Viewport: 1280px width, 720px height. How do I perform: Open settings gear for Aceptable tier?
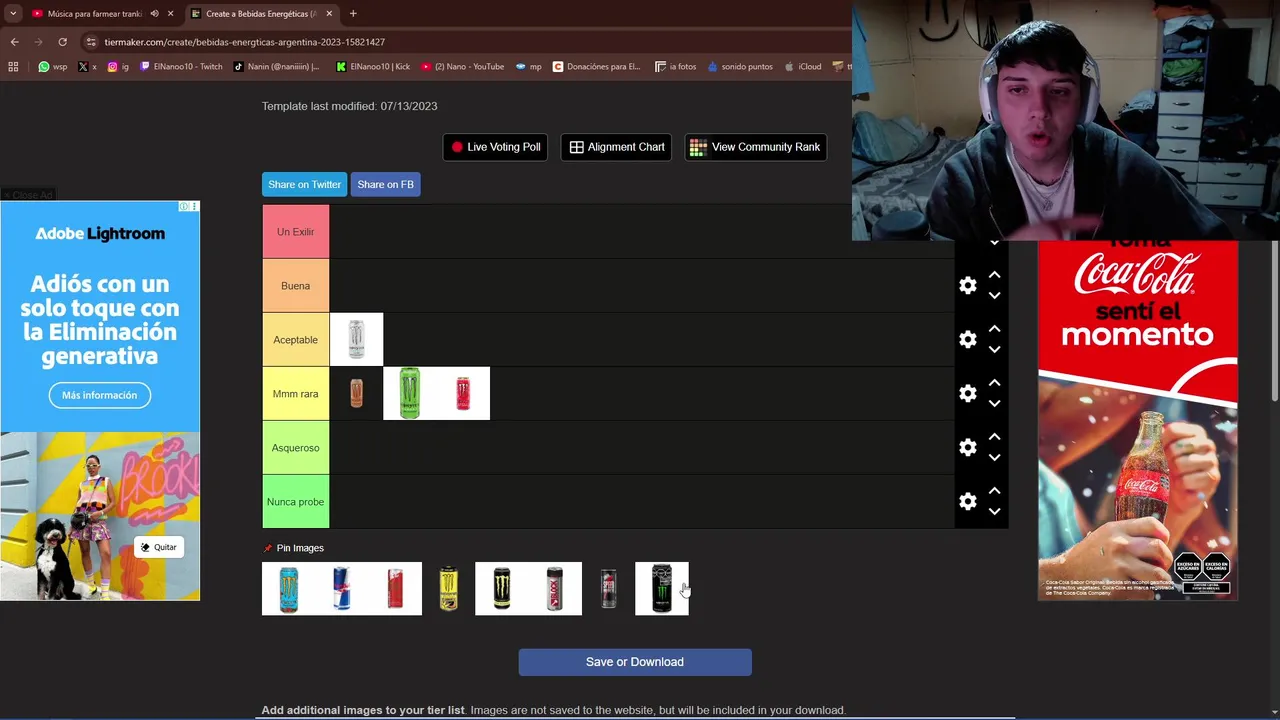[x=967, y=340]
